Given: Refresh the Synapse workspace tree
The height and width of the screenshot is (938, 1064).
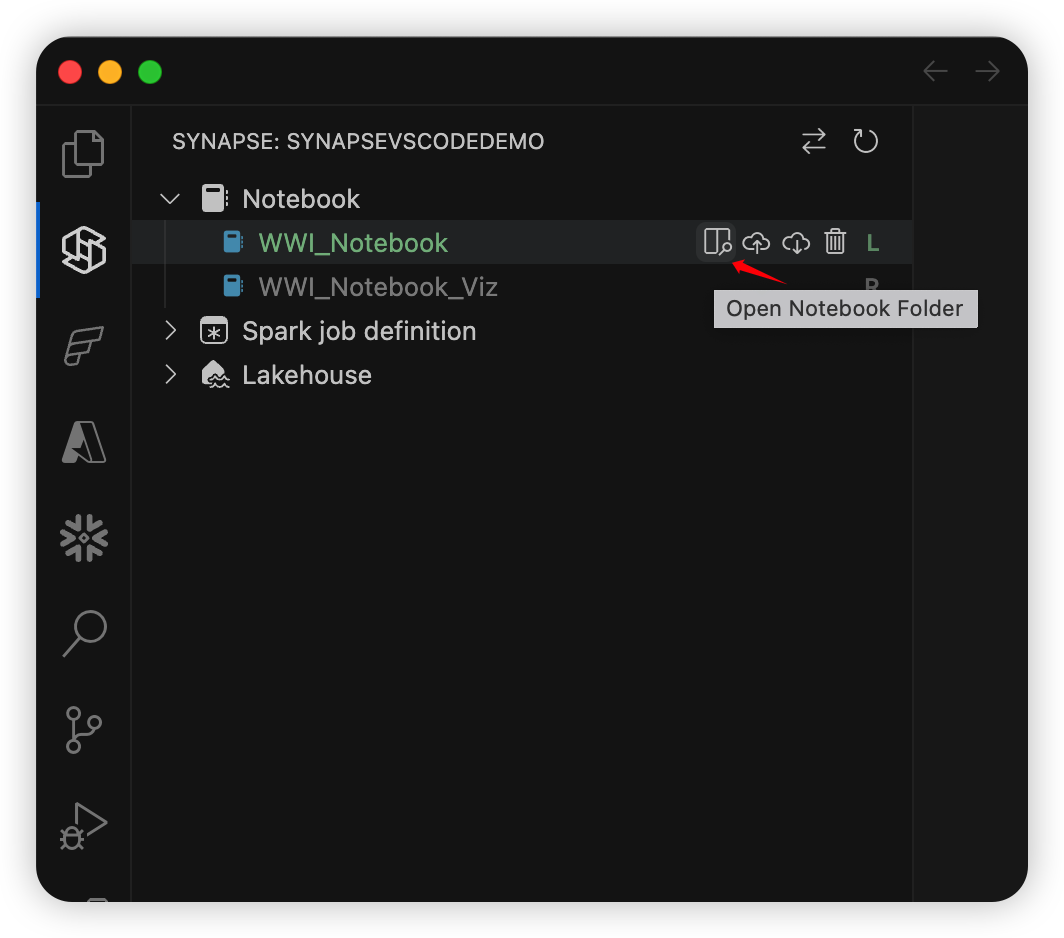Looking at the screenshot, I should coord(865,141).
